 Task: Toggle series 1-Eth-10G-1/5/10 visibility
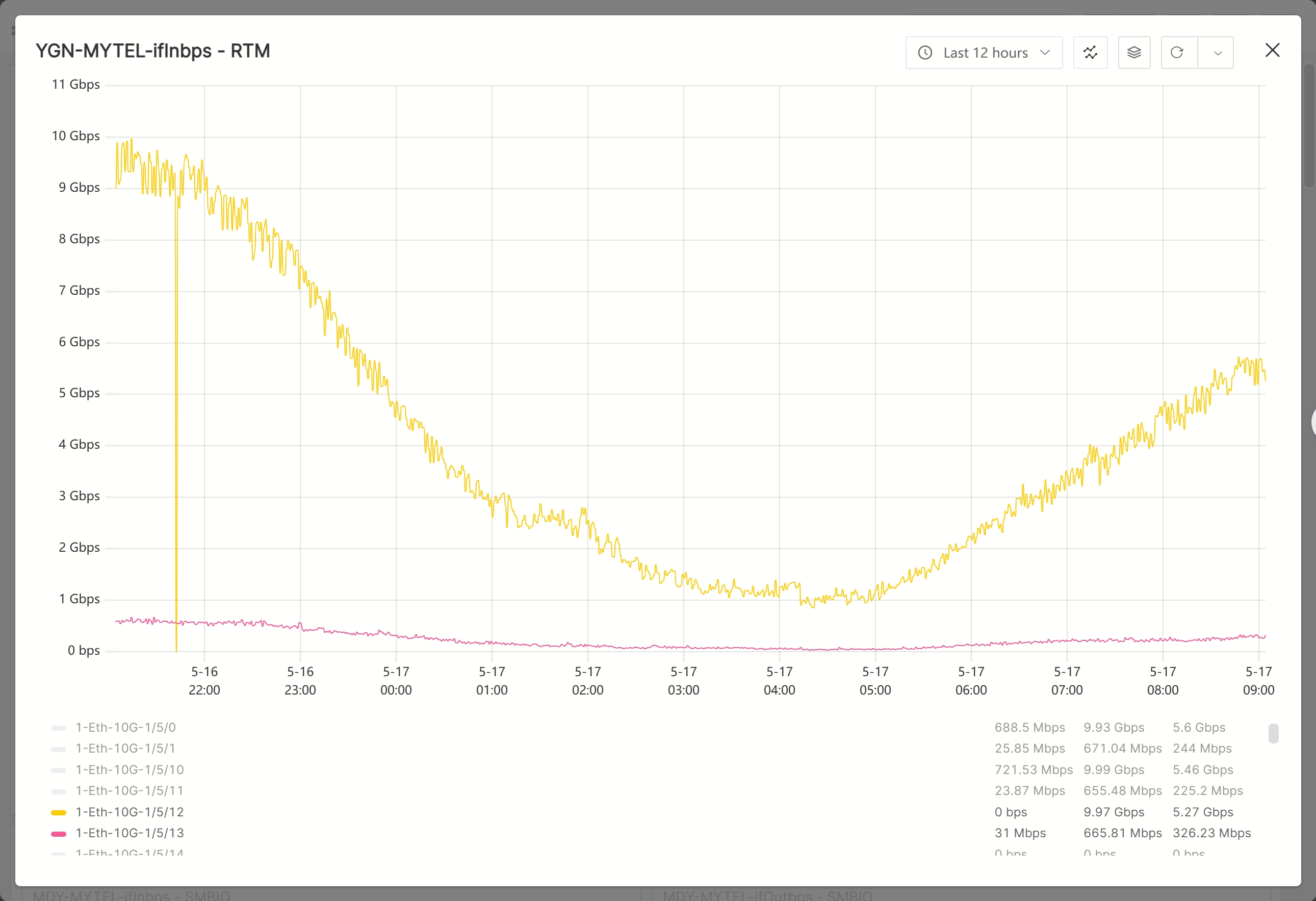pos(130,769)
